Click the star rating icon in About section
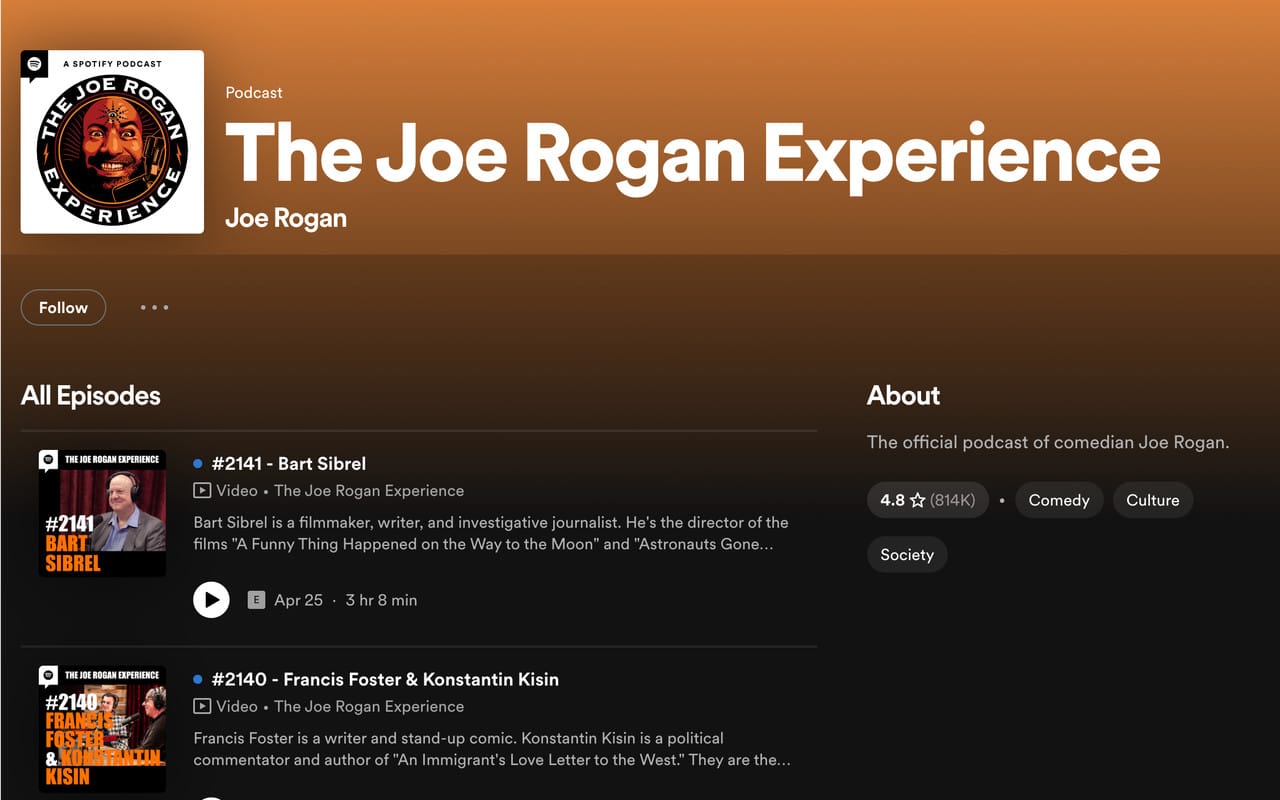This screenshot has width=1280, height=800. (916, 500)
